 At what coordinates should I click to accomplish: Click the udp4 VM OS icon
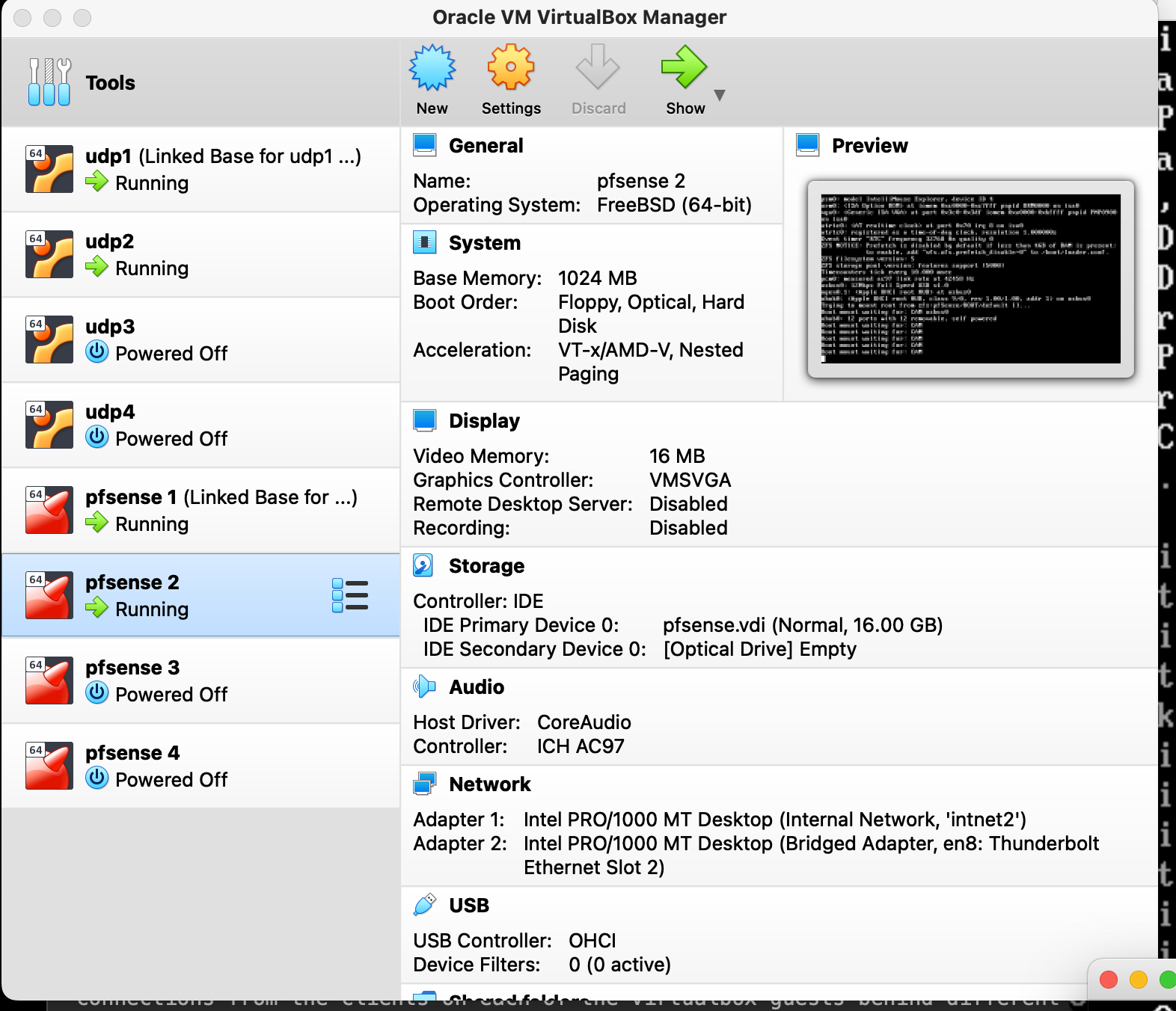click(x=49, y=425)
